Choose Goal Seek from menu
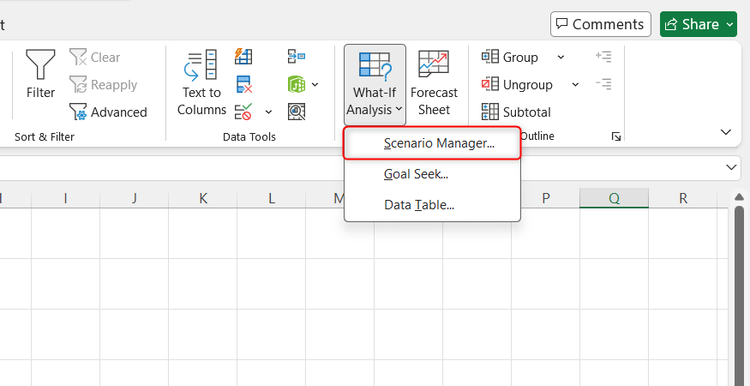 point(432,174)
